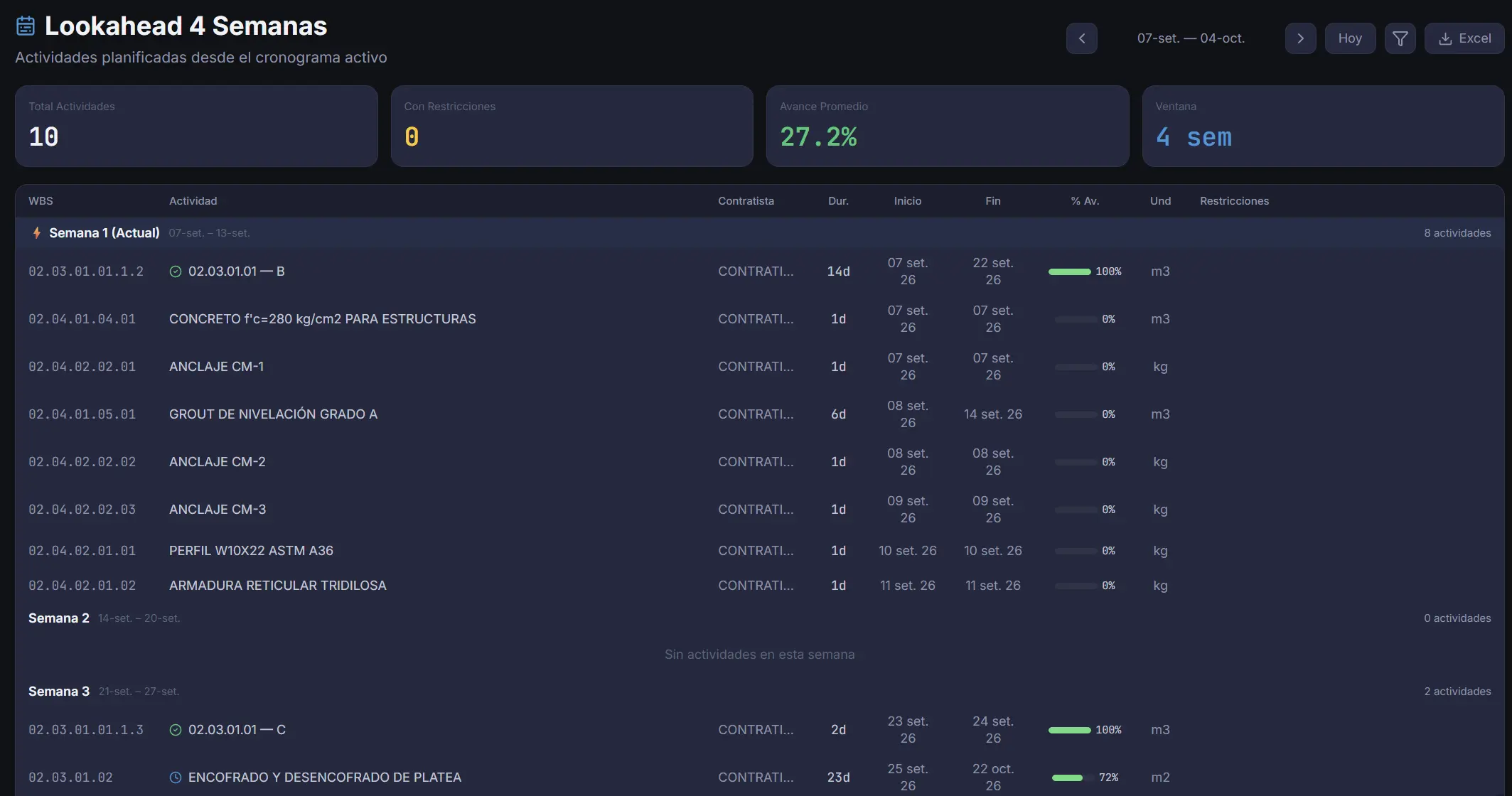This screenshot has width=1512, height=796.
Task: Sort by Inicio column header
Action: [908, 201]
